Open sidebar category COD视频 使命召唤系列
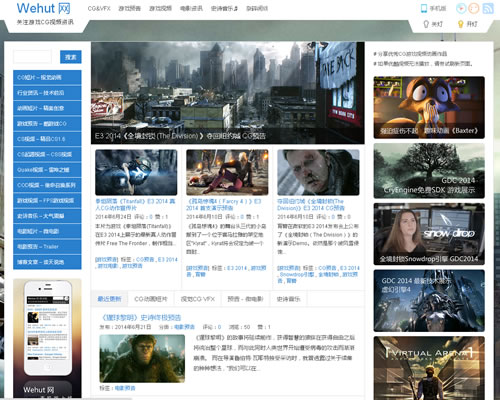Viewport: 500px width, 400px height. (47, 185)
